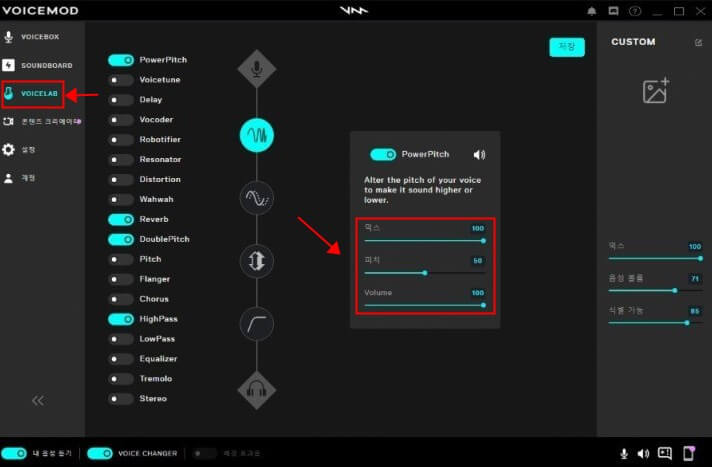Edit the CUSTOM voice name

tap(698, 42)
